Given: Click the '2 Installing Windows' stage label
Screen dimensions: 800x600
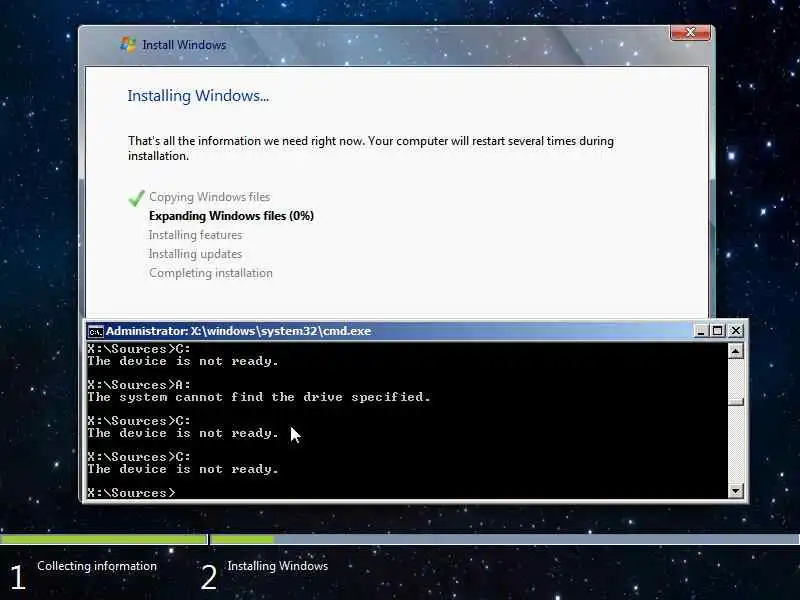Looking at the screenshot, I should coord(264,576).
